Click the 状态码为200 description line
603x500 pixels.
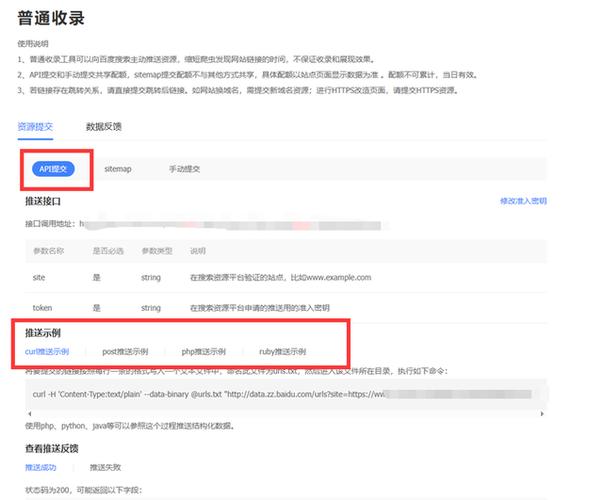[x=83, y=490]
